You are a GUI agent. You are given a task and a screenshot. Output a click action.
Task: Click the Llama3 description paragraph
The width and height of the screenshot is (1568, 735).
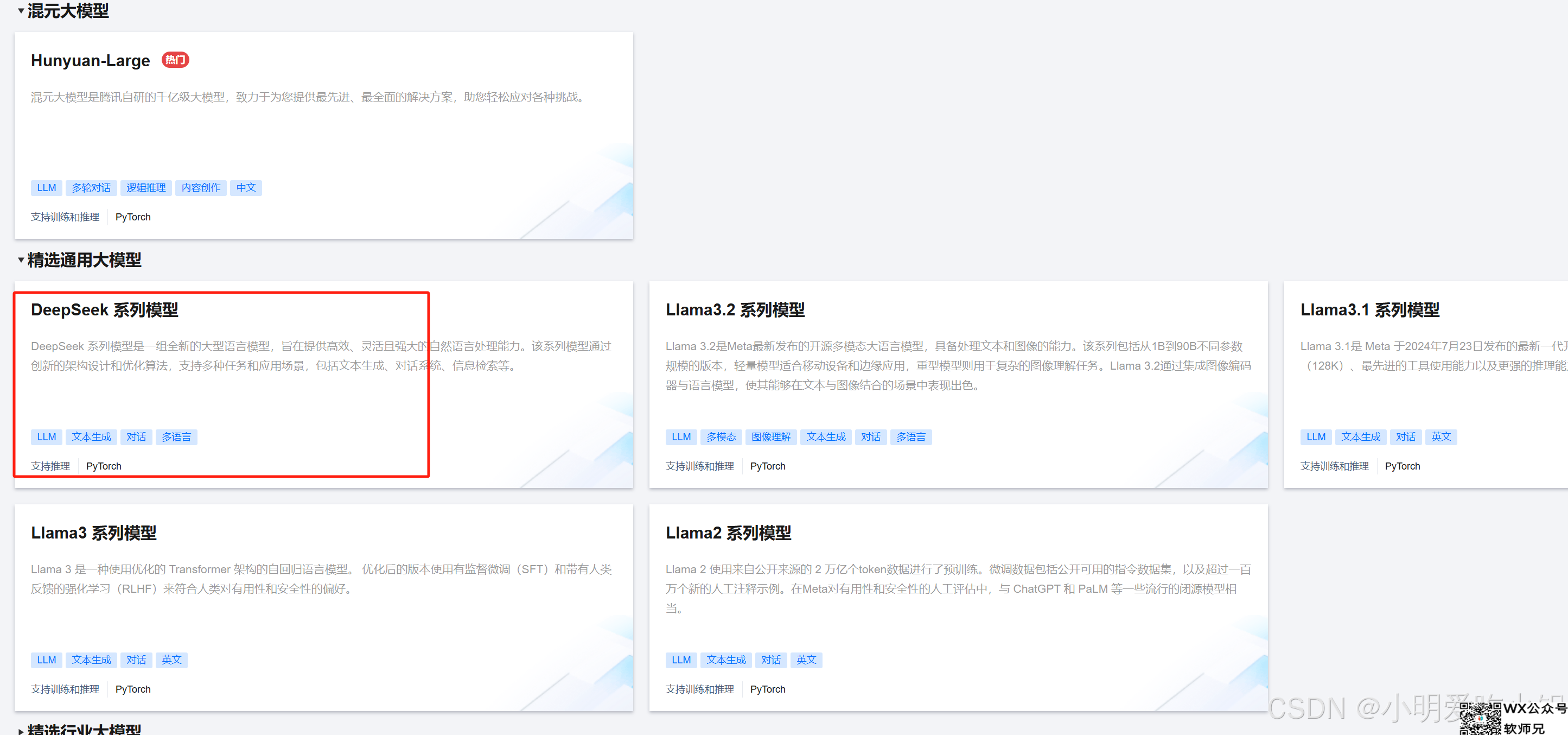[321, 579]
